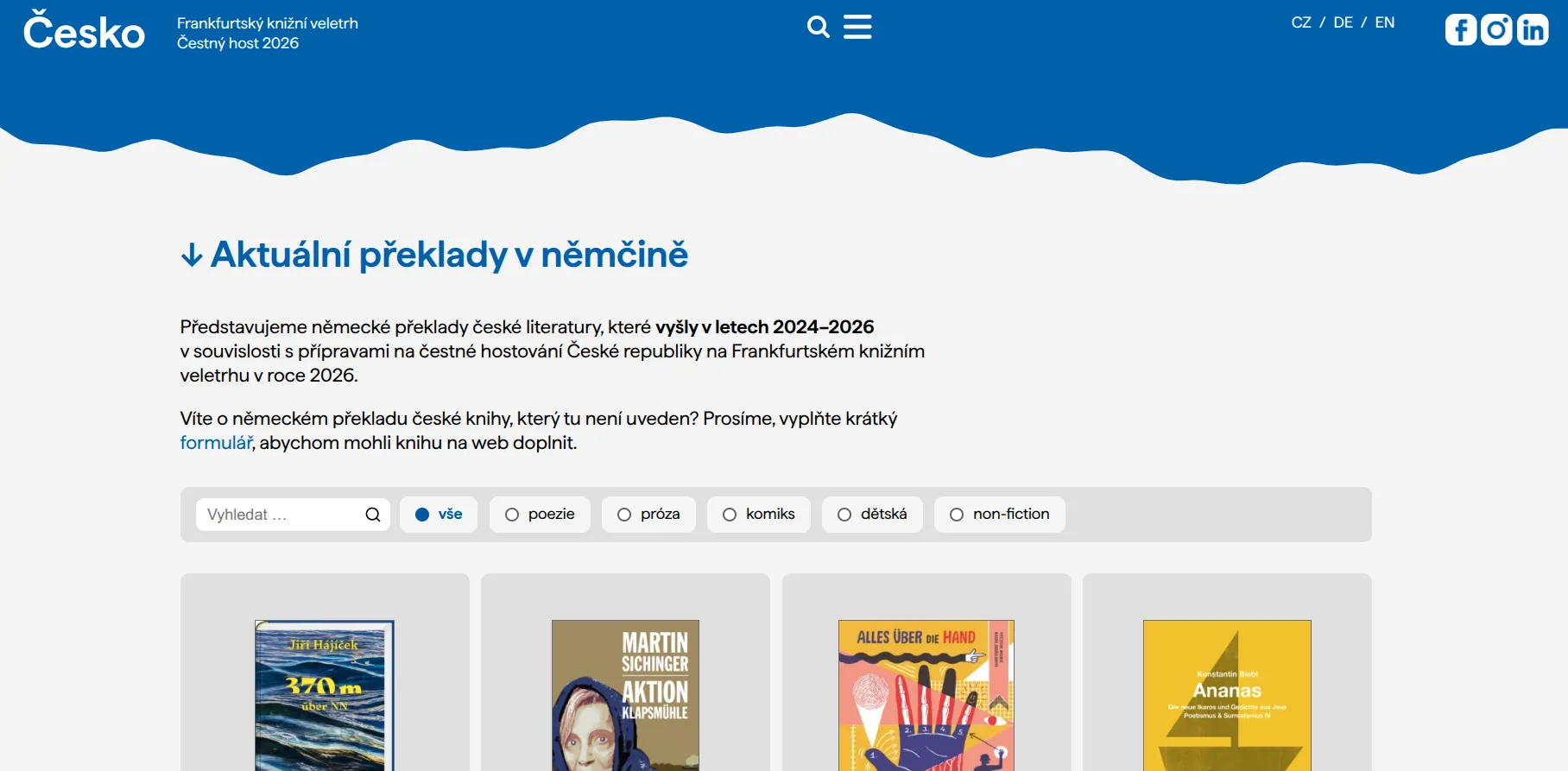This screenshot has height=771, width=1568.
Task: Click the magnifier inside Vyhledat field
Action: pos(373,515)
